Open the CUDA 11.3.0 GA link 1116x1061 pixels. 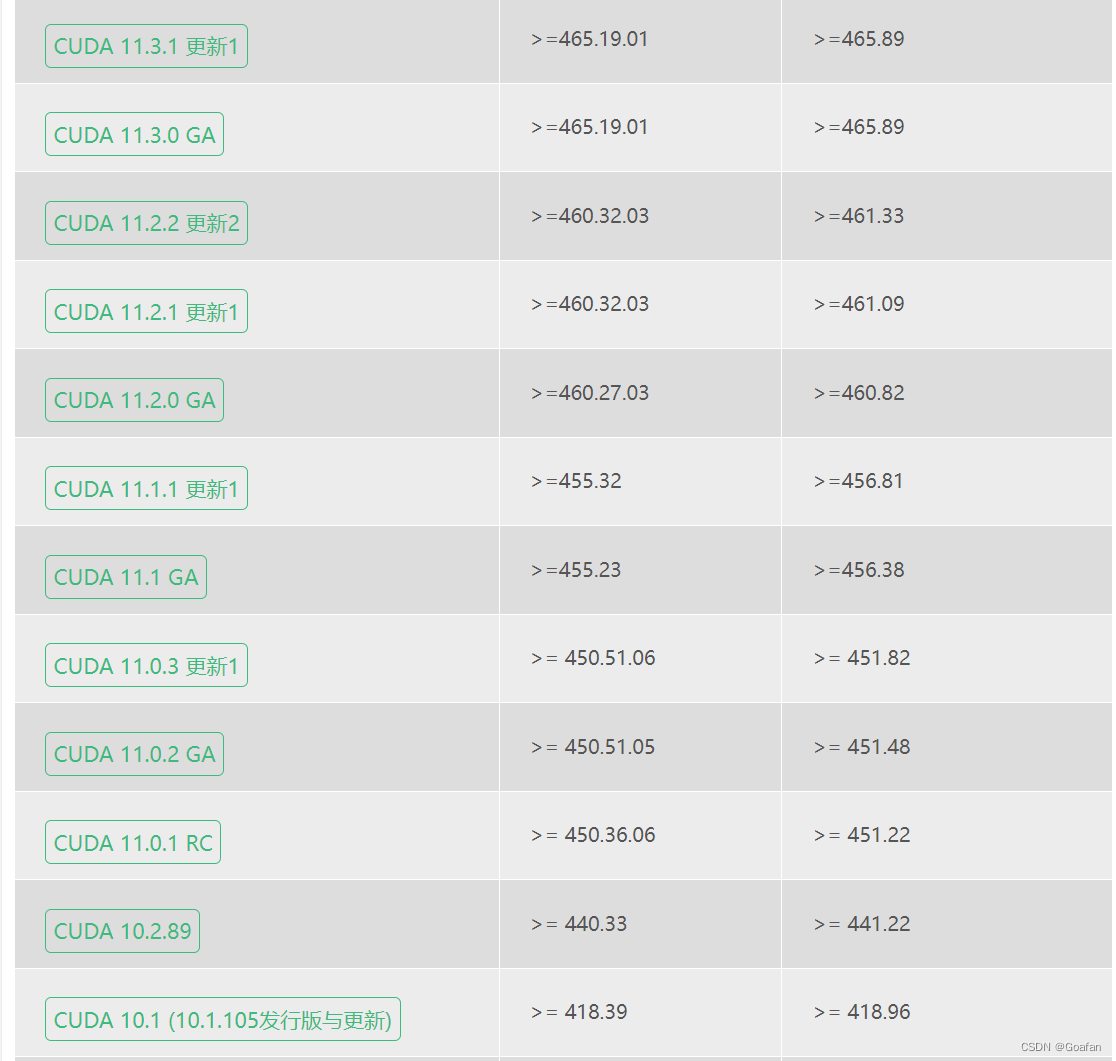pyautogui.click(x=135, y=134)
